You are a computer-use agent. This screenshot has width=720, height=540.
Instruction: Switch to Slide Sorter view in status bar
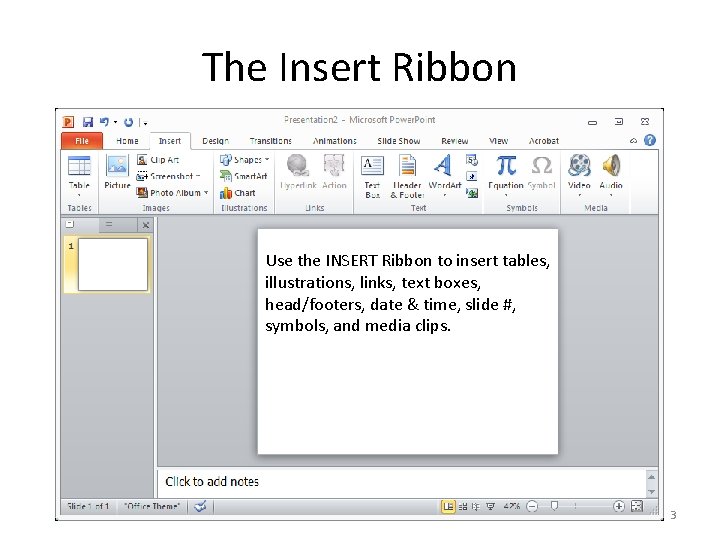[x=463, y=506]
